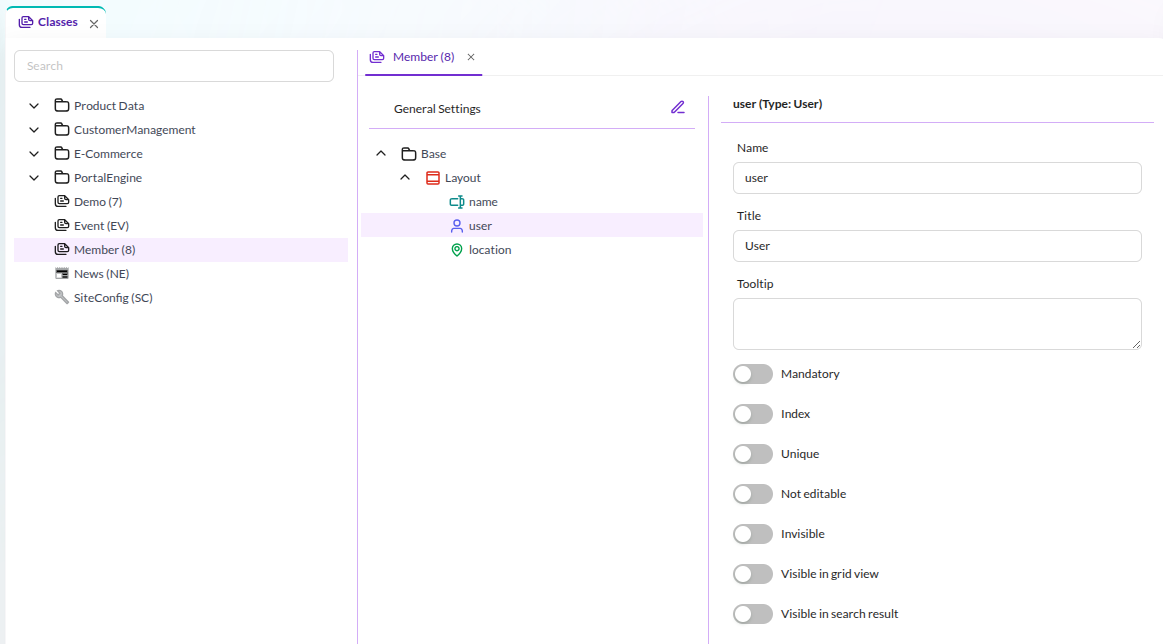Click the user person icon

point(457,226)
